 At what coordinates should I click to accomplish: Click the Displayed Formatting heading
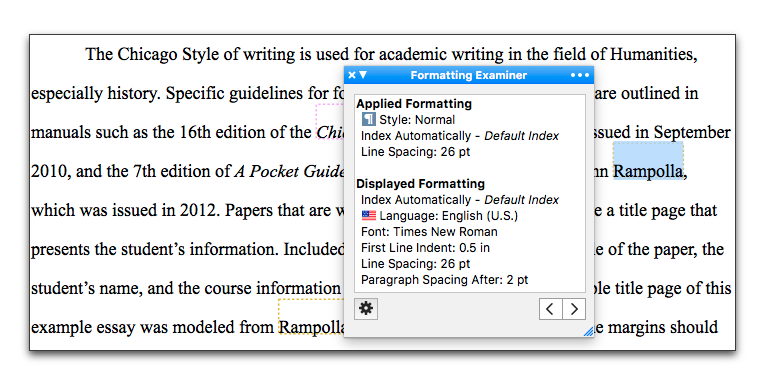421,184
